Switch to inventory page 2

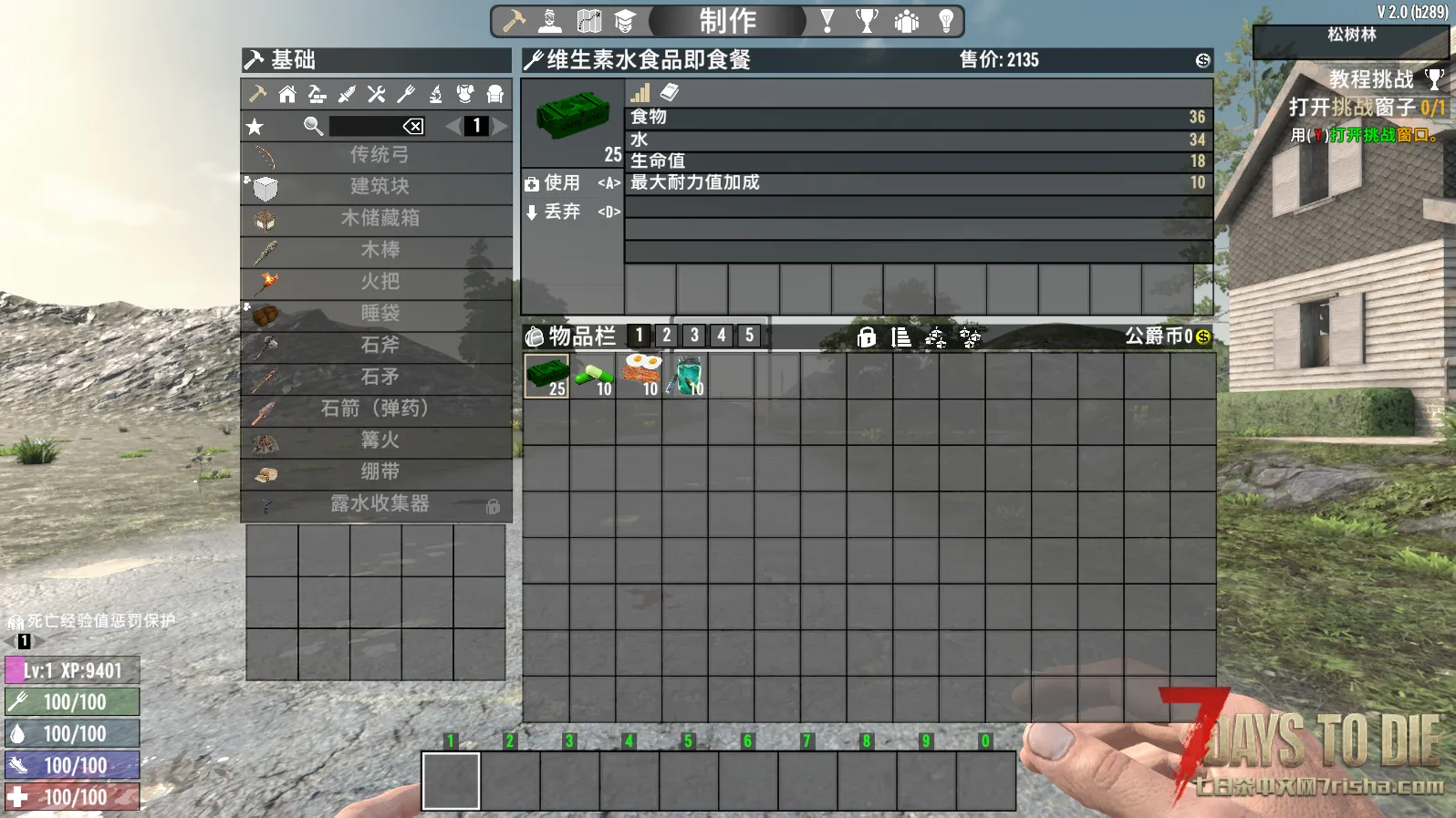click(x=667, y=336)
